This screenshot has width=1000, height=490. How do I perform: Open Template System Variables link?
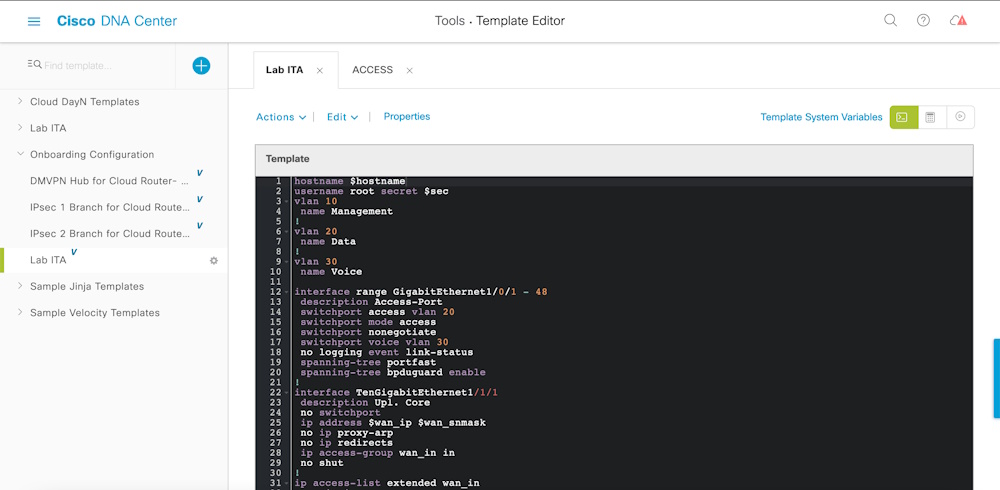821,117
